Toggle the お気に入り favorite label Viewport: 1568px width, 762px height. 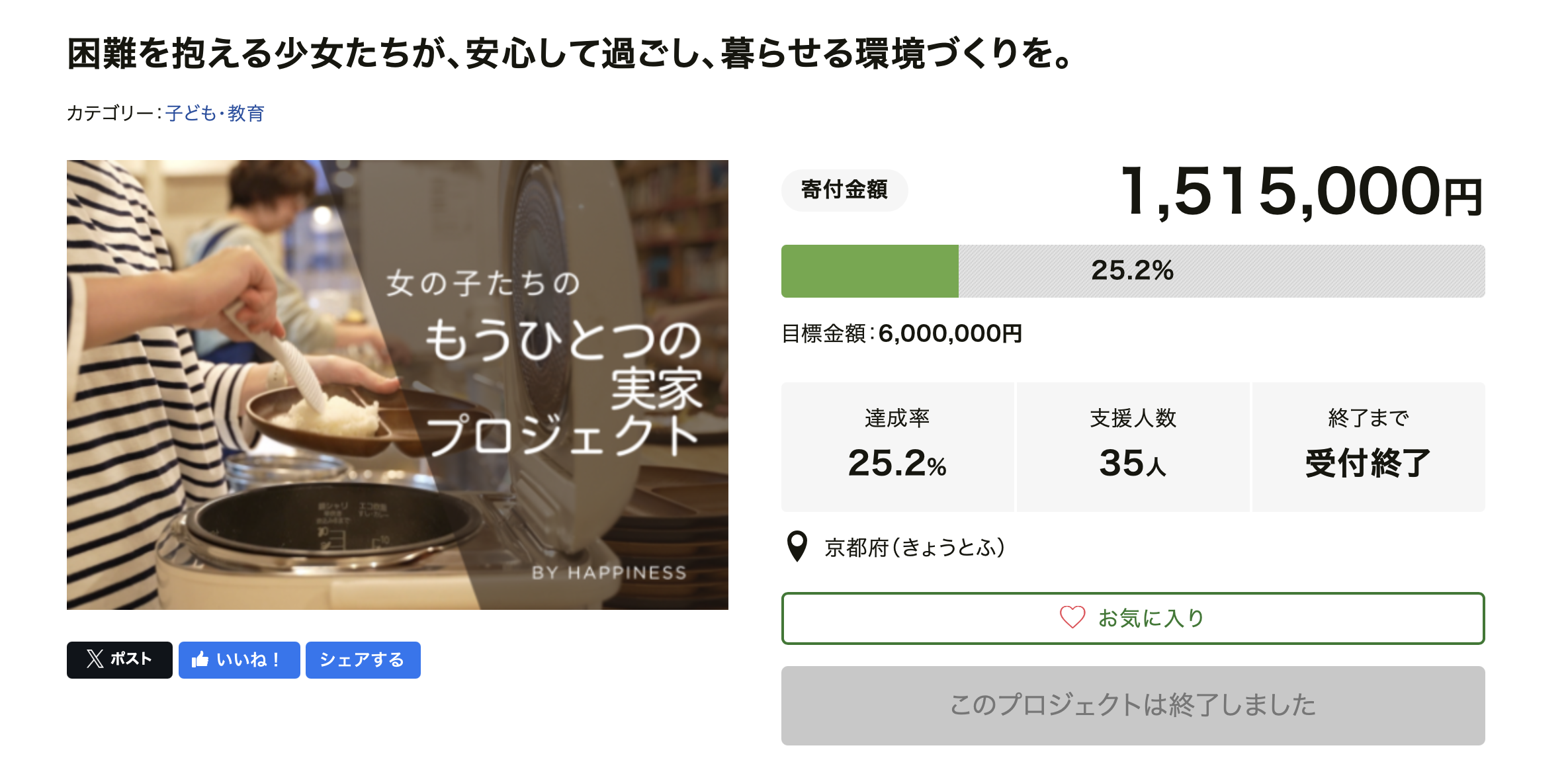pyautogui.click(x=1151, y=618)
